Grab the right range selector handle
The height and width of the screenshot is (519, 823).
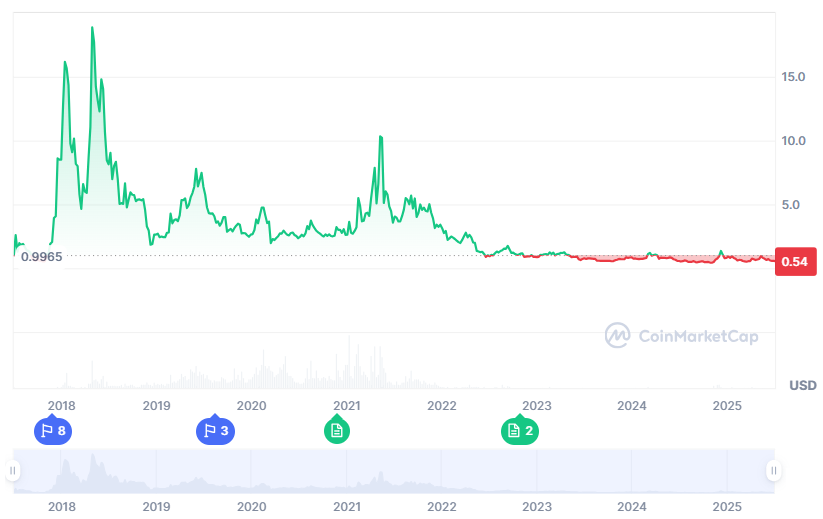click(x=773, y=470)
